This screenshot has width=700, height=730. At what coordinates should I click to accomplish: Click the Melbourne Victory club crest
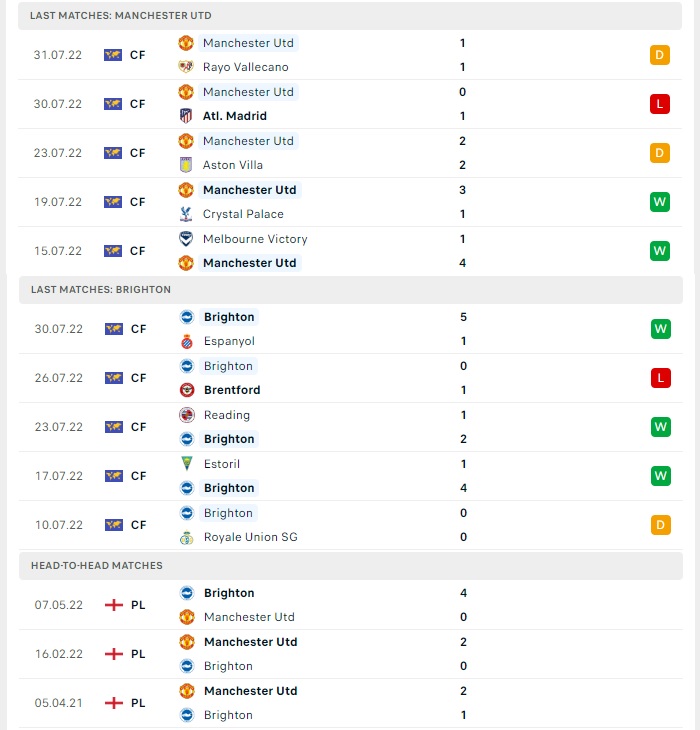coord(186,239)
